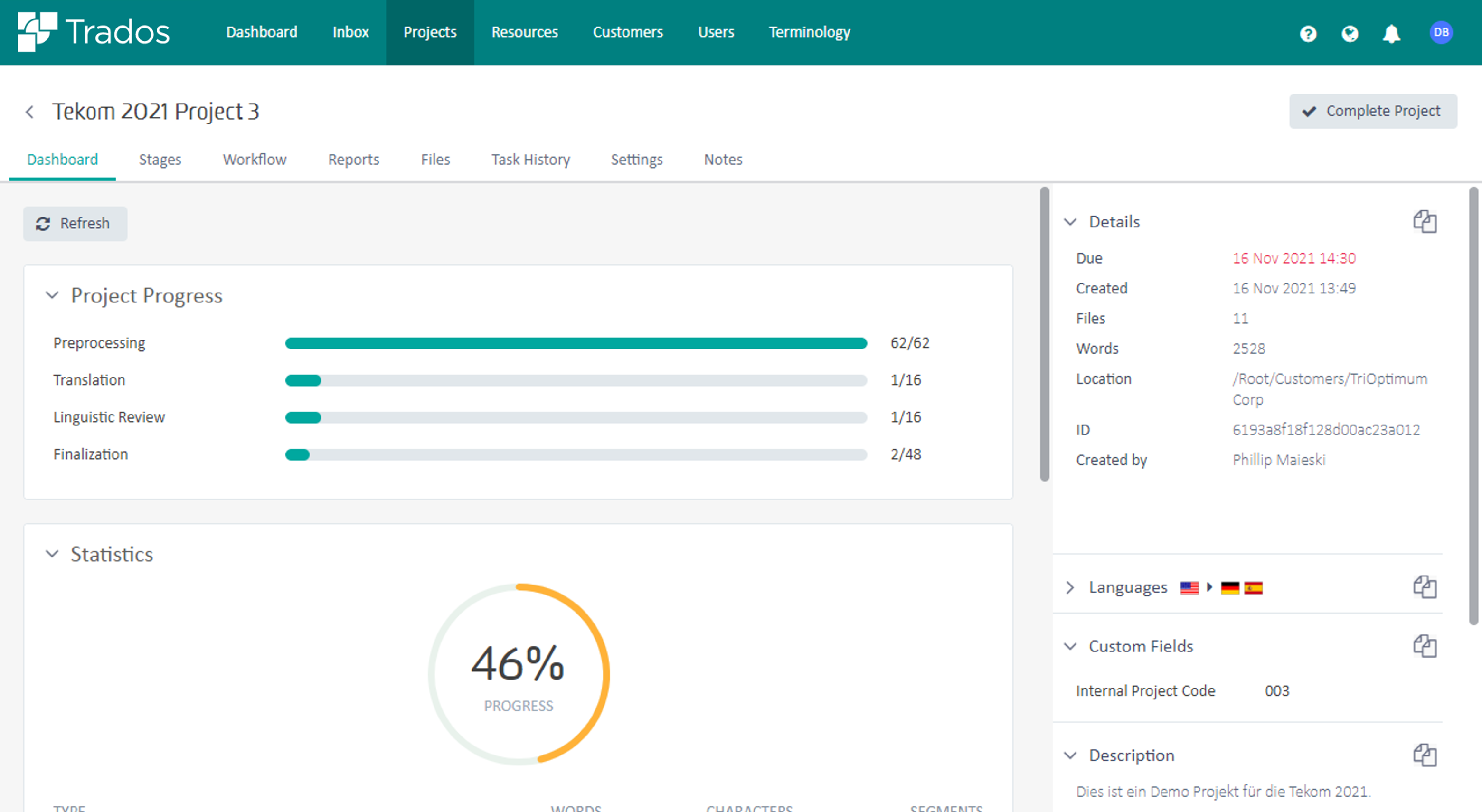Click the German flag target language
Viewport: 1482px width, 812px height.
click(x=1229, y=587)
